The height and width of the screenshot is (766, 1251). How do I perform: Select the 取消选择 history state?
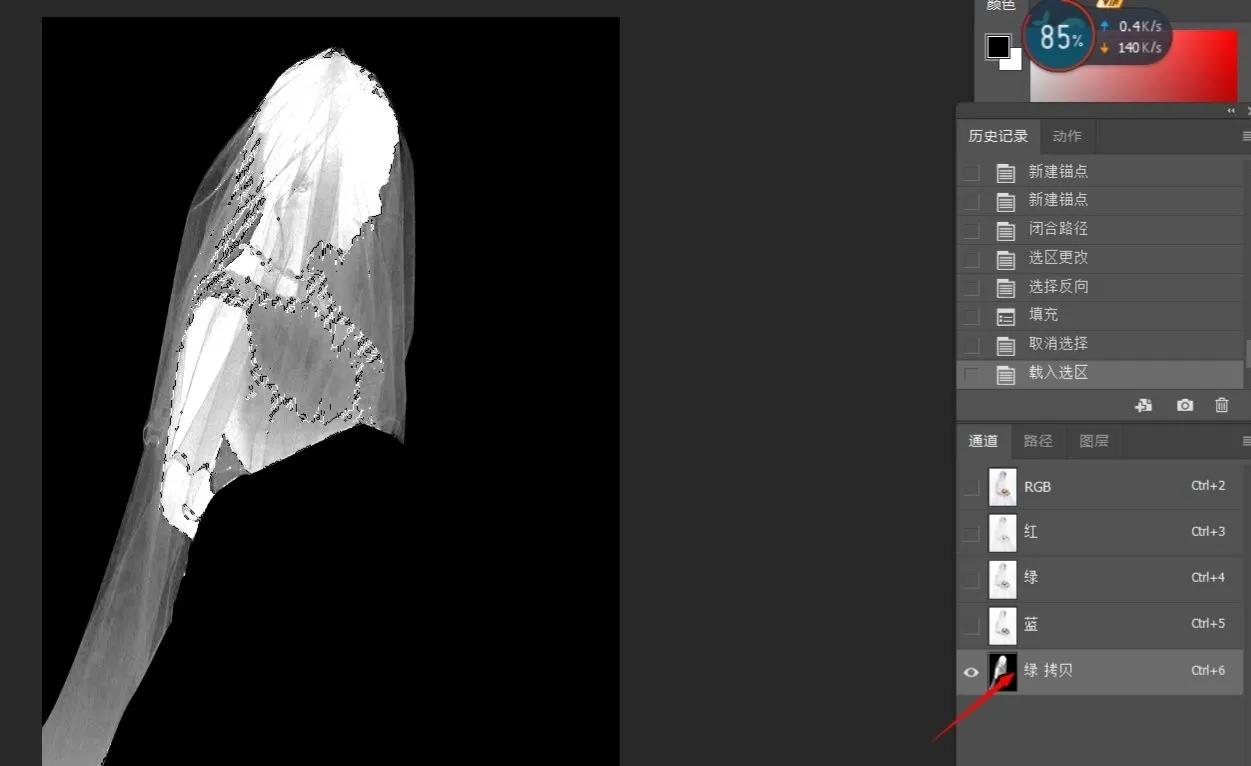1101,344
